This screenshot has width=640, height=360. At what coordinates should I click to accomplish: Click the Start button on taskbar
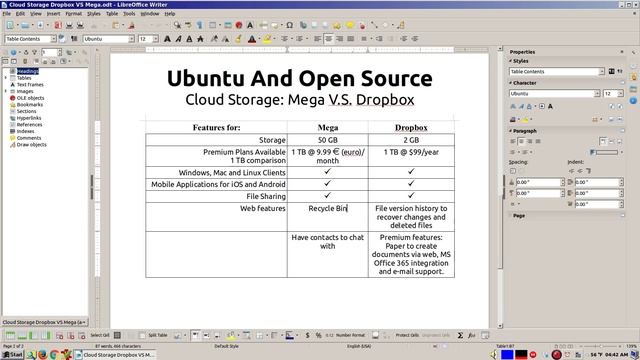click(x=13, y=355)
